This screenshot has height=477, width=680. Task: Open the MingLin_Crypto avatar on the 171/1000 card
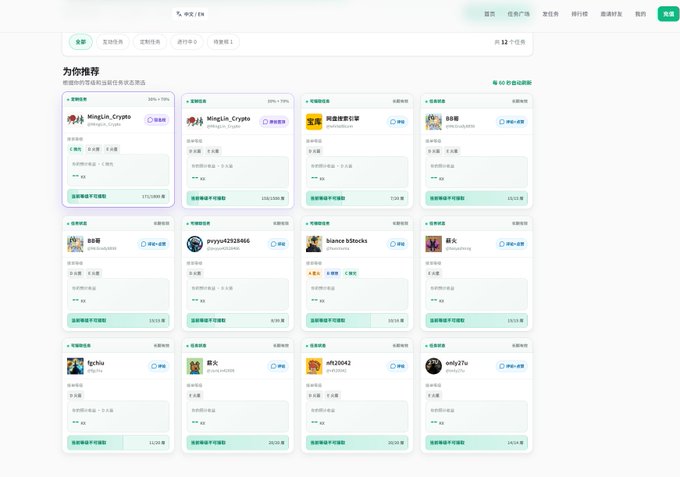click(x=75, y=120)
